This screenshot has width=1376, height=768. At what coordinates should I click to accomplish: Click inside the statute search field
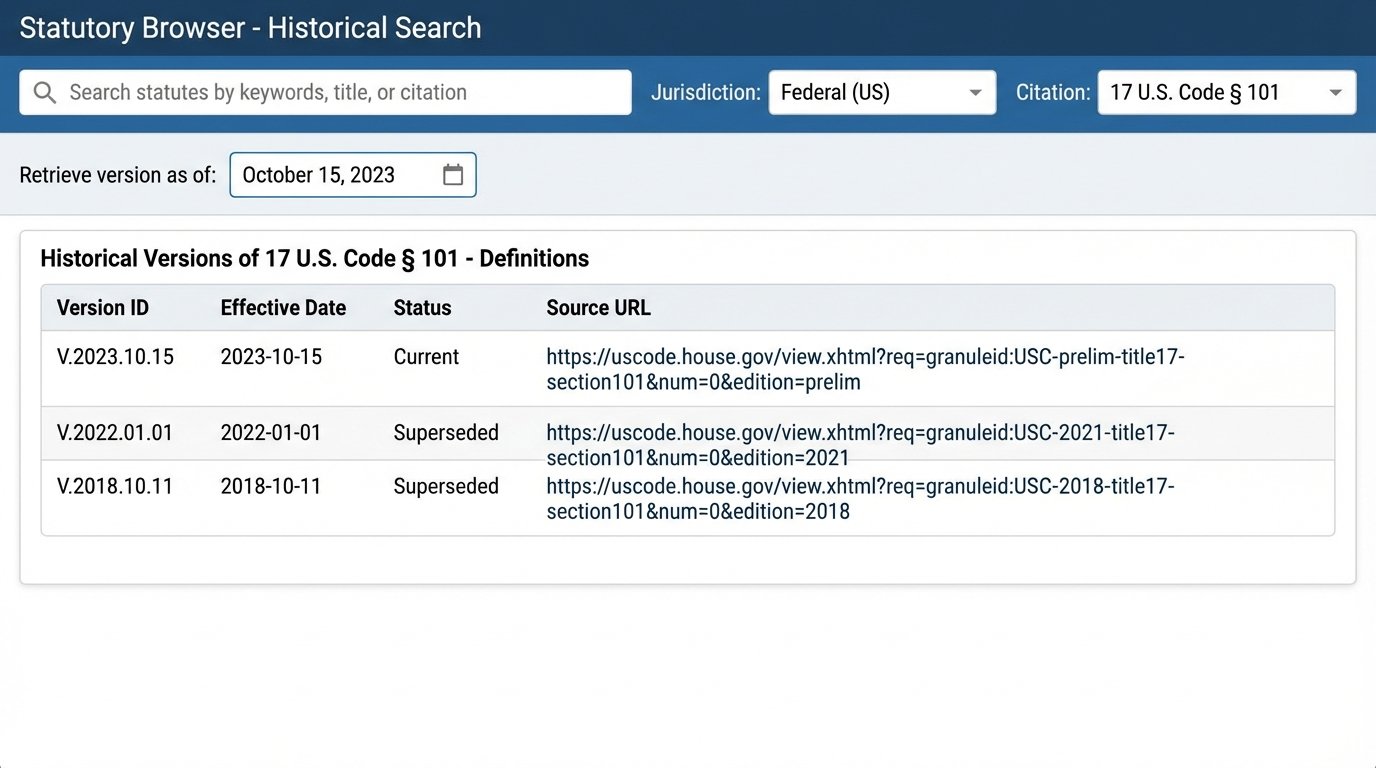pos(300,92)
